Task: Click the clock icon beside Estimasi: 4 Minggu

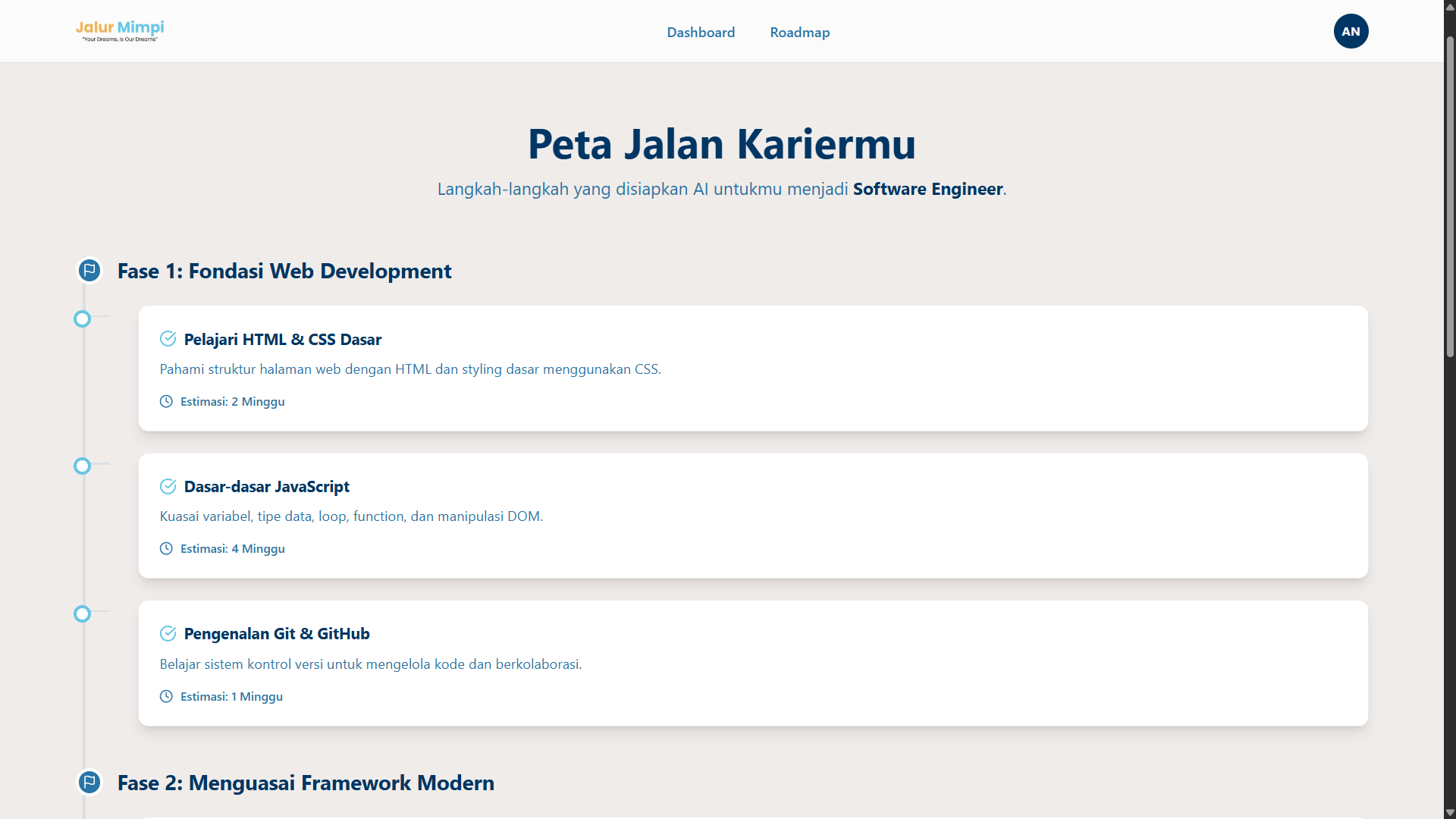Action: click(166, 548)
